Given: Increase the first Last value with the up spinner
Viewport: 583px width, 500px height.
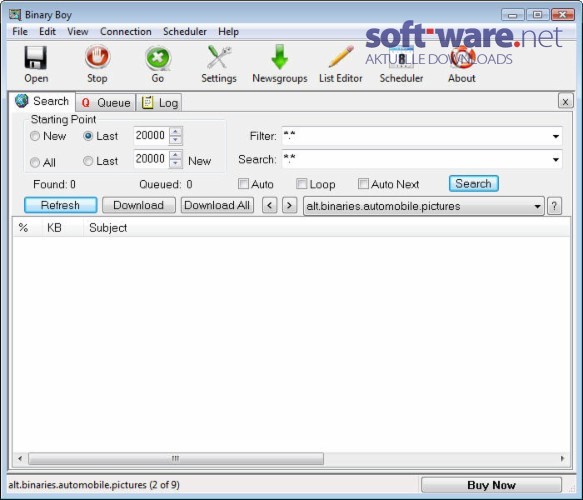Looking at the screenshot, I should coord(175,131).
